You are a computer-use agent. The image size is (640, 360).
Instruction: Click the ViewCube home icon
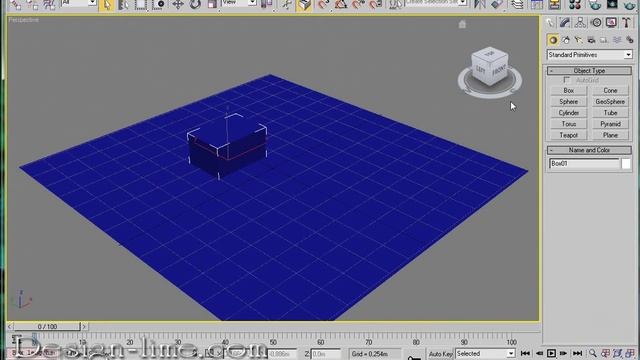462,24
